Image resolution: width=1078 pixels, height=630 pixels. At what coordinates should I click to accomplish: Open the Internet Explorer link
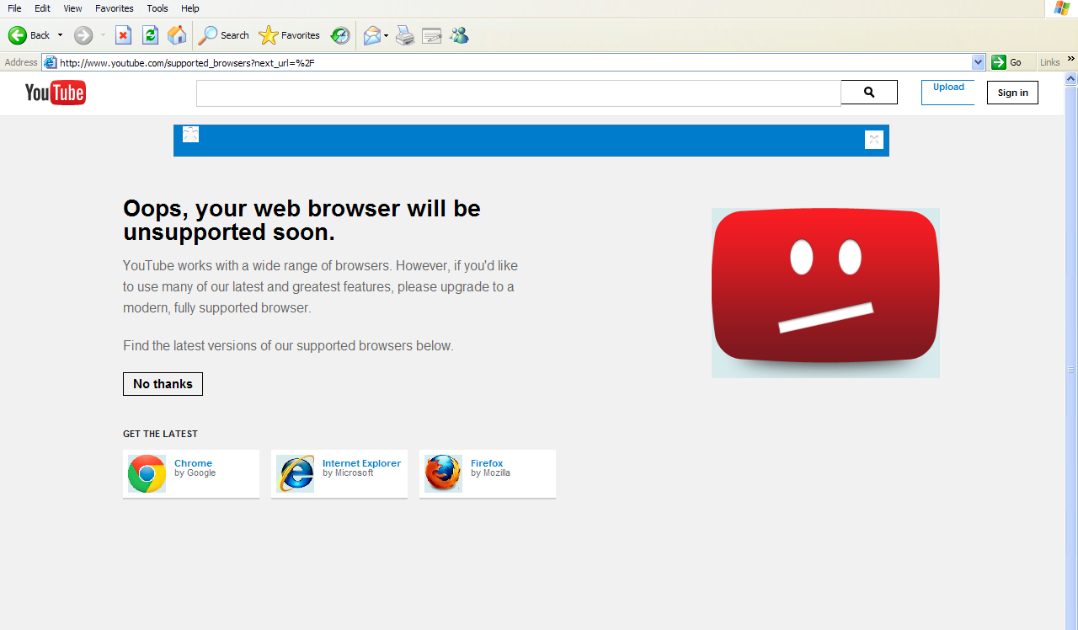(x=362, y=463)
